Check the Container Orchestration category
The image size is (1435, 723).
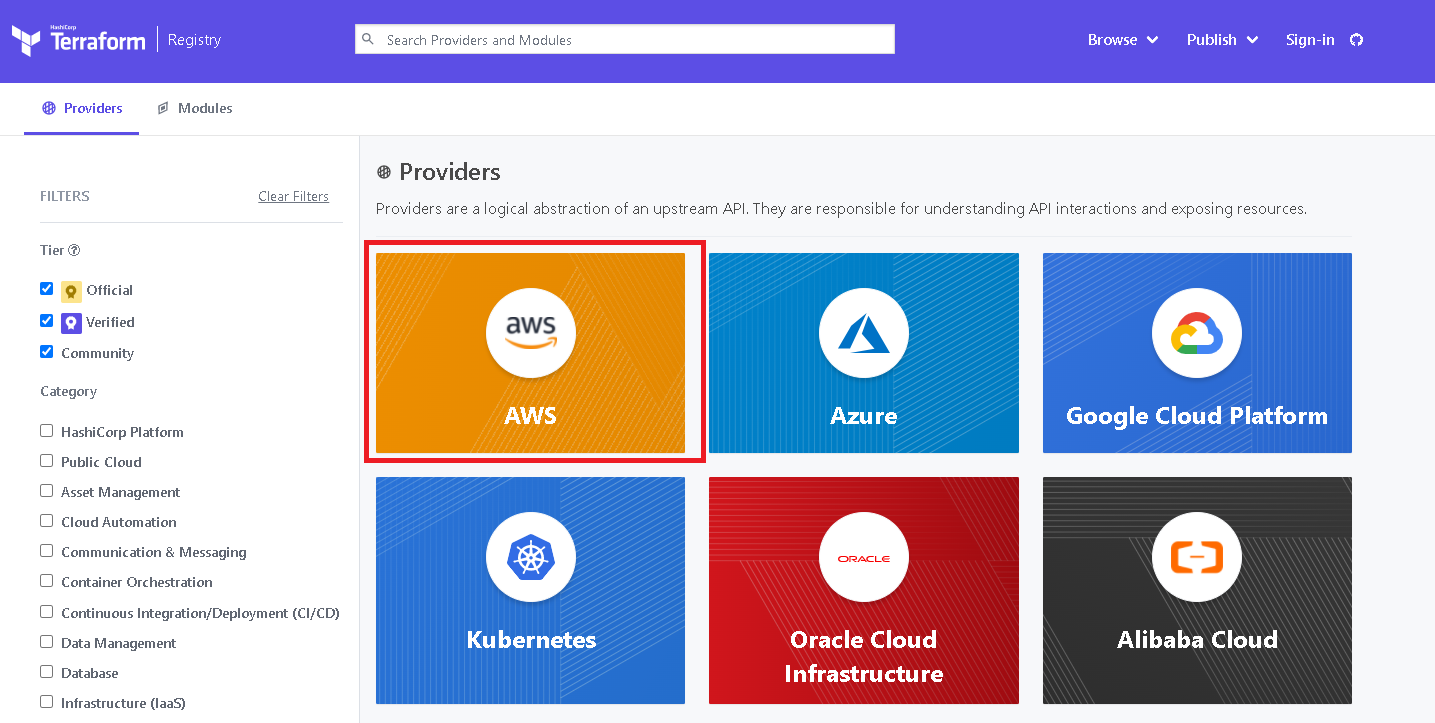click(x=46, y=581)
